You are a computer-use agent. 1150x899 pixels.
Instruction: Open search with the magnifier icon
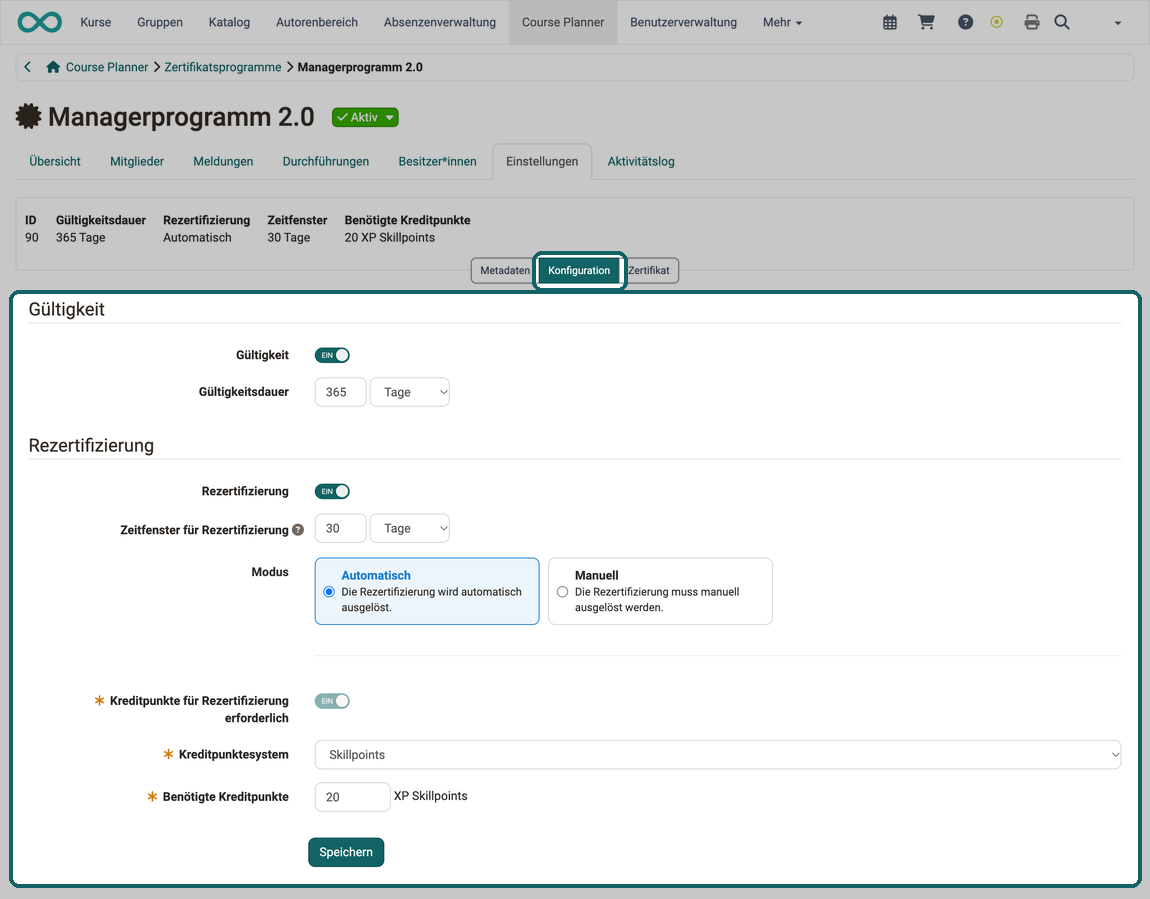[1062, 22]
